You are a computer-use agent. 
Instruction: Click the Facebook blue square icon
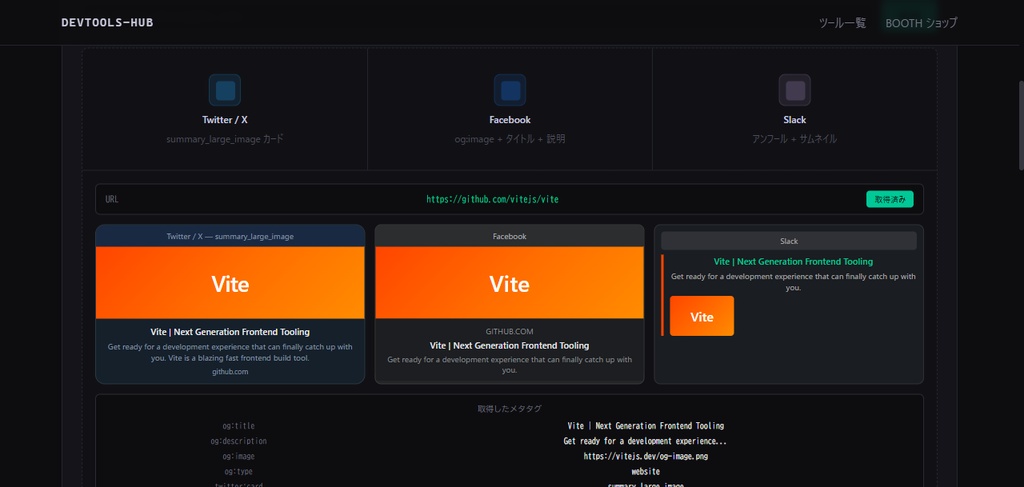[x=509, y=90]
